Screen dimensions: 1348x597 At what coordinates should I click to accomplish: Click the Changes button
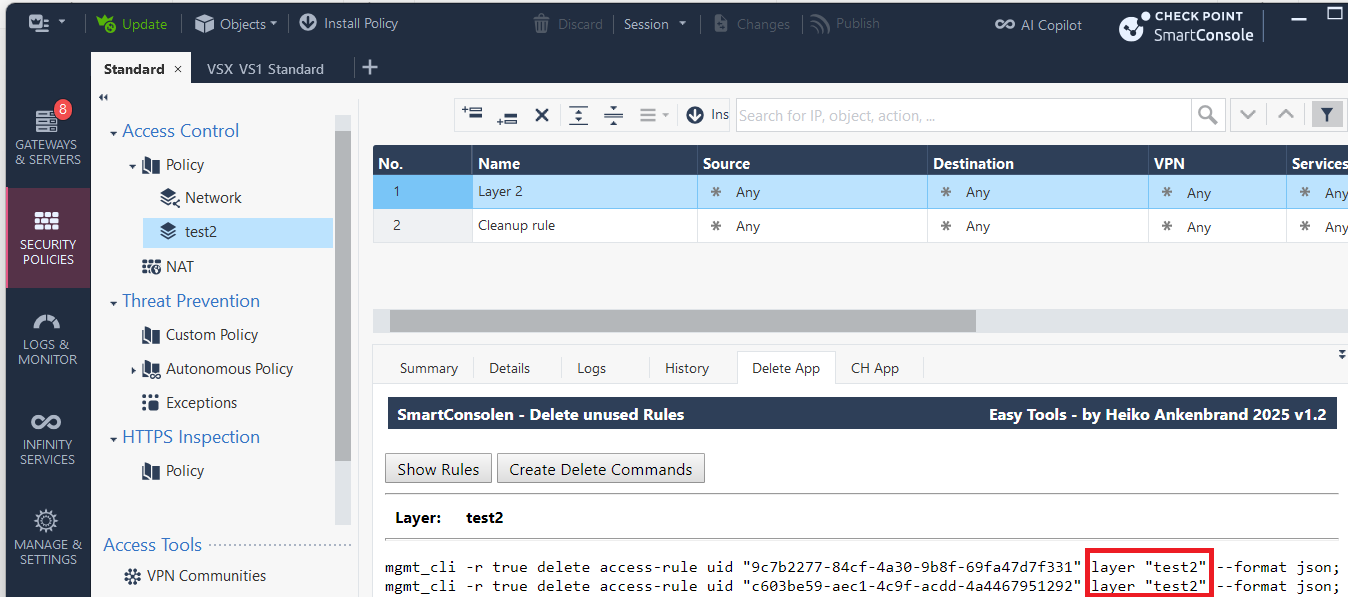point(752,24)
